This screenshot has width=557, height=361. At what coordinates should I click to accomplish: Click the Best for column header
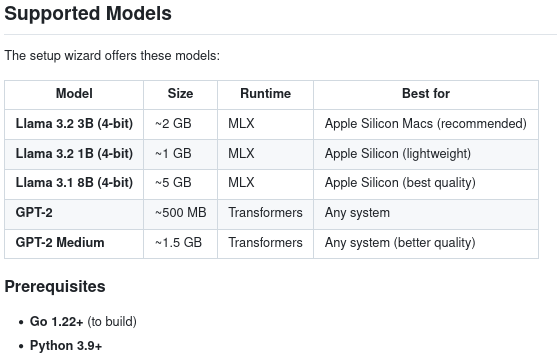pos(426,94)
